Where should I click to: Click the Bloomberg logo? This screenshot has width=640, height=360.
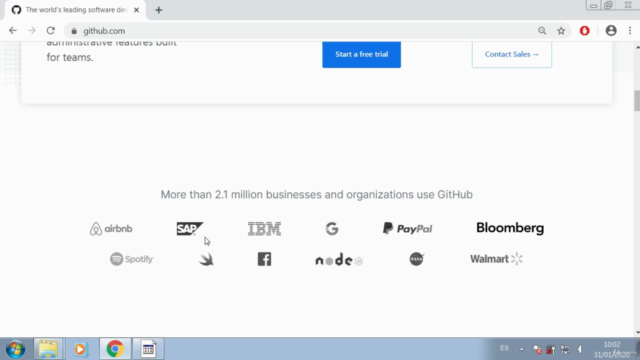[510, 228]
